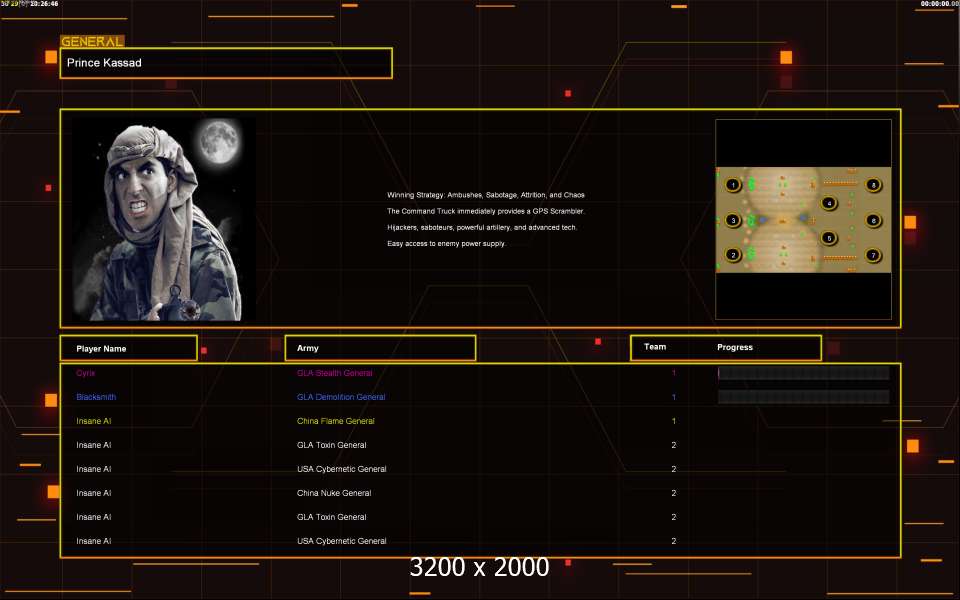The height and width of the screenshot is (600, 960).
Task: Click the Prince Kassad general name field
Action: (225, 63)
